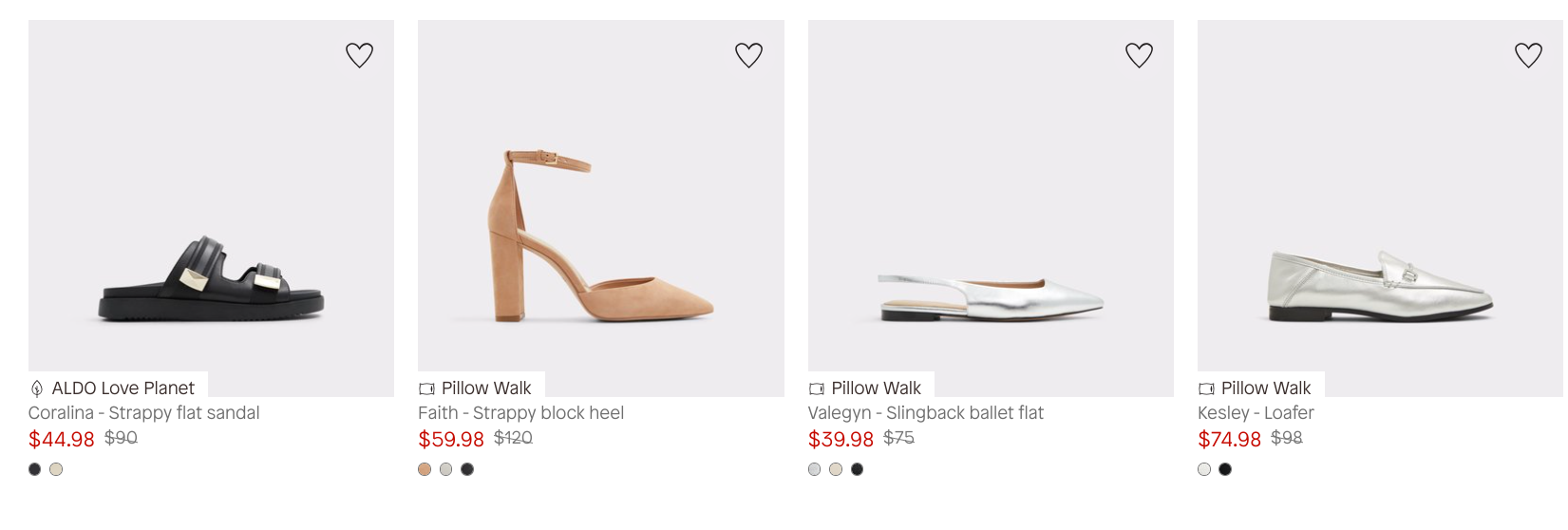Image resolution: width=1568 pixels, height=530 pixels.
Task: View the black strappy sandal product image
Action: click(211, 208)
